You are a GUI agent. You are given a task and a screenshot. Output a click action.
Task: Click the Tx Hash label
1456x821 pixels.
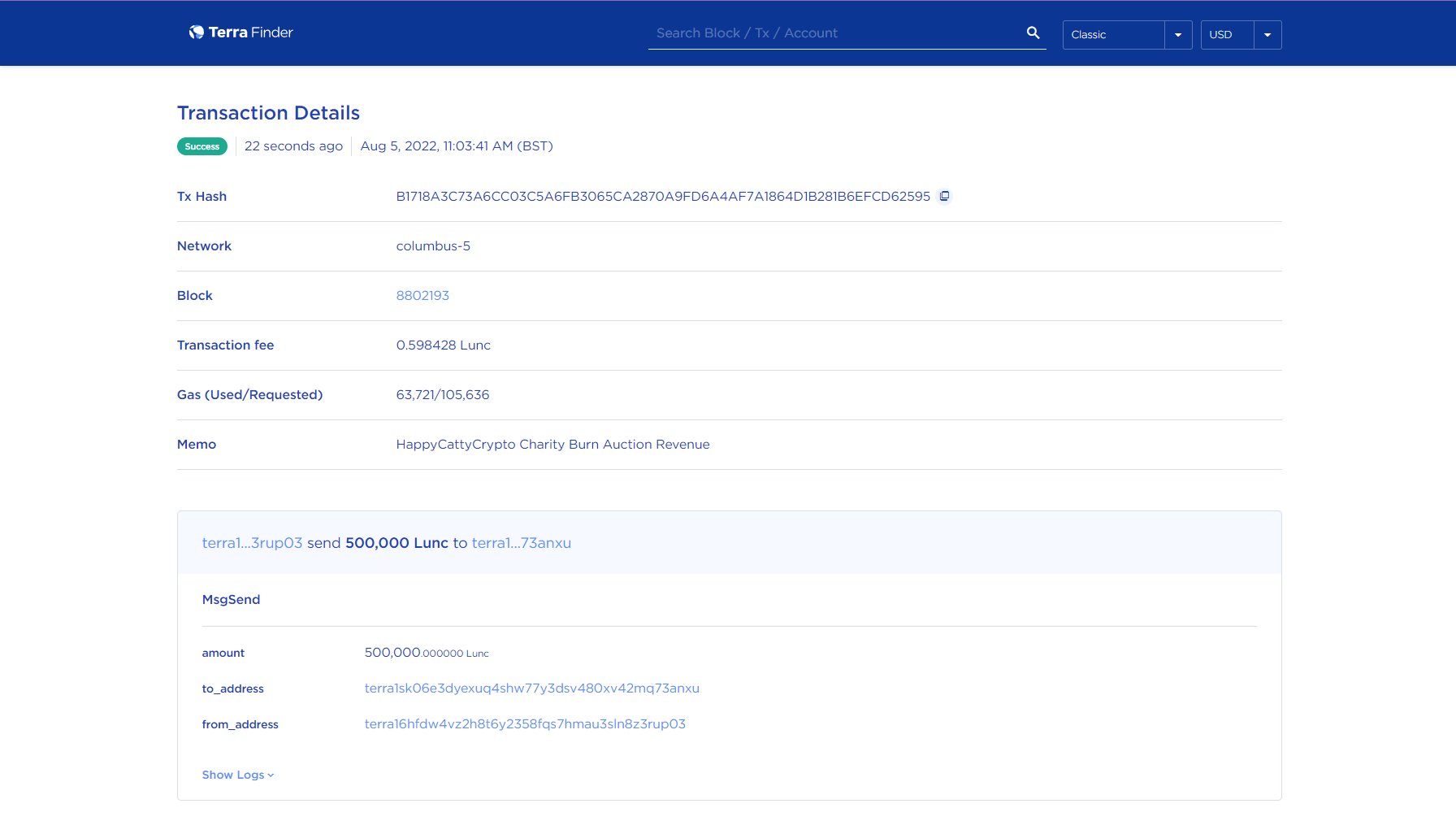tap(201, 197)
